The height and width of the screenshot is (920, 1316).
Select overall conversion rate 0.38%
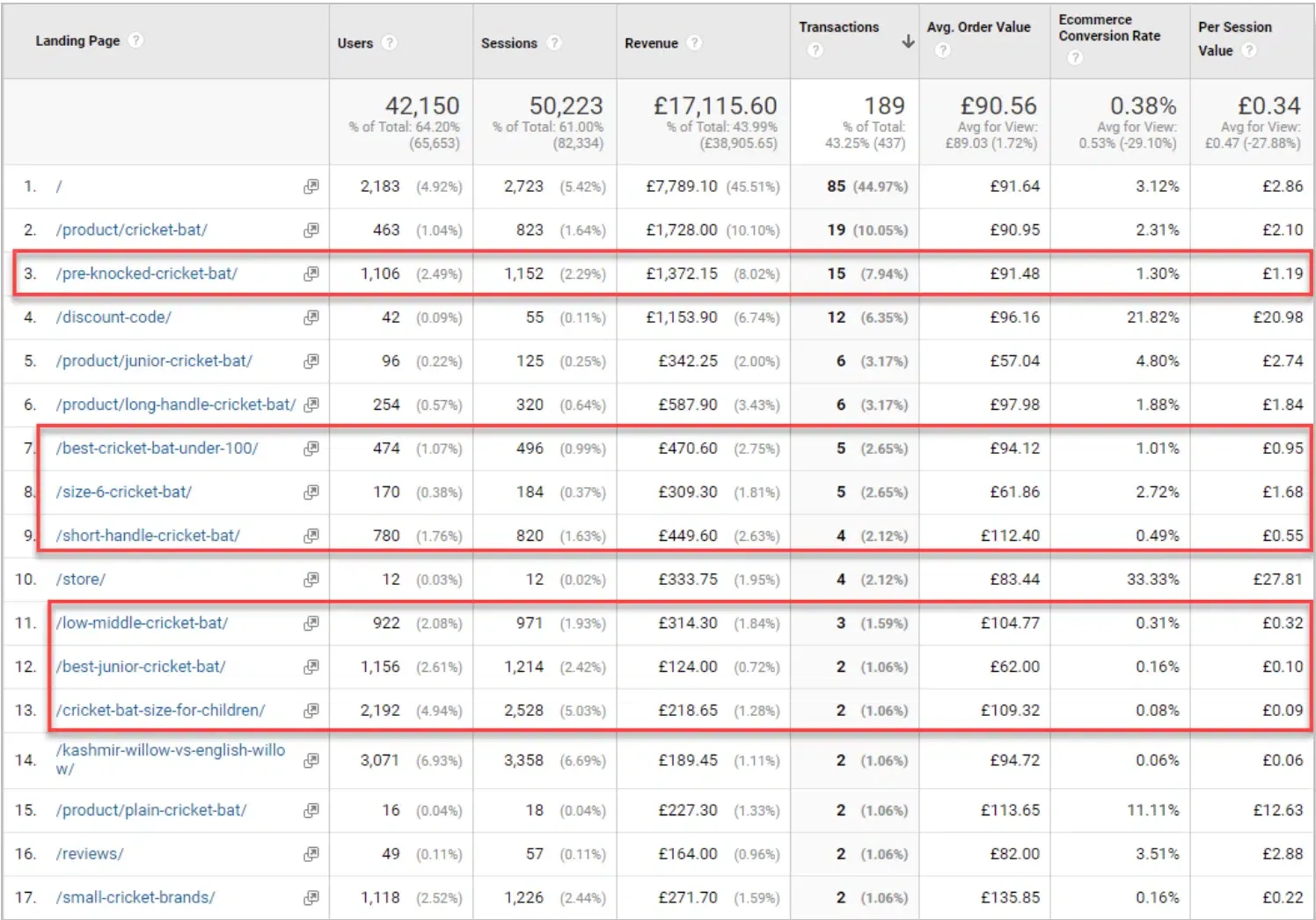point(1143,106)
